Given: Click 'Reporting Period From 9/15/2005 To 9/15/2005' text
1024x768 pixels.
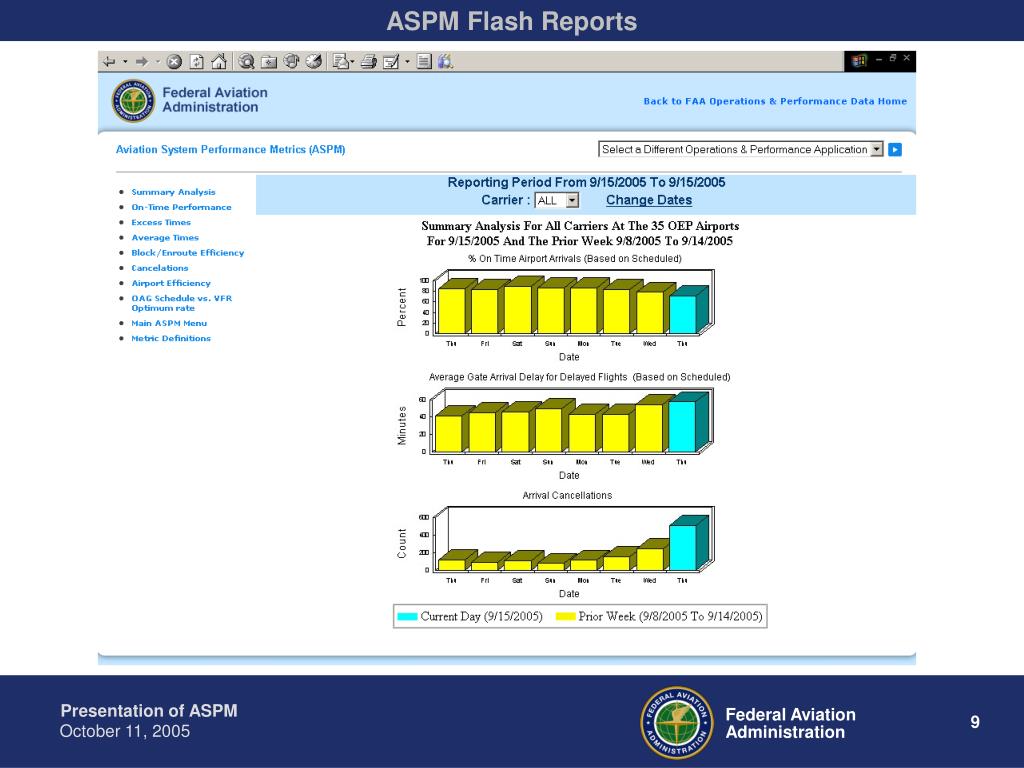Looking at the screenshot, I should tap(586, 183).
